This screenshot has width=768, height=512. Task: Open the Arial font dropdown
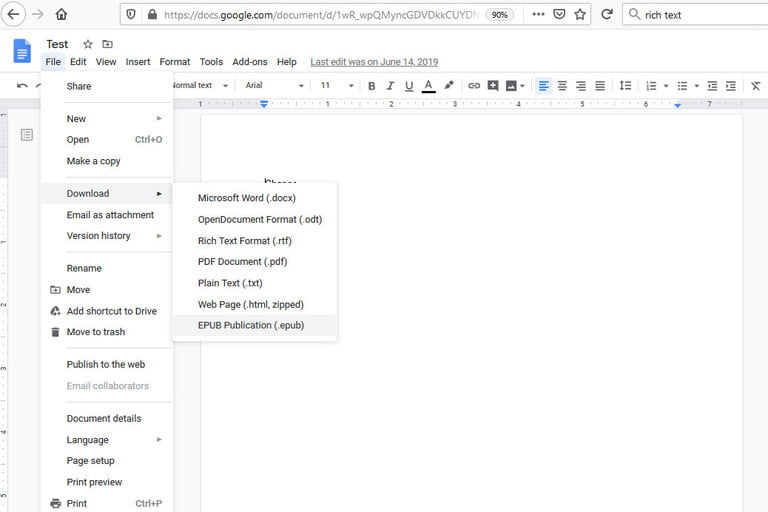[x=274, y=86]
